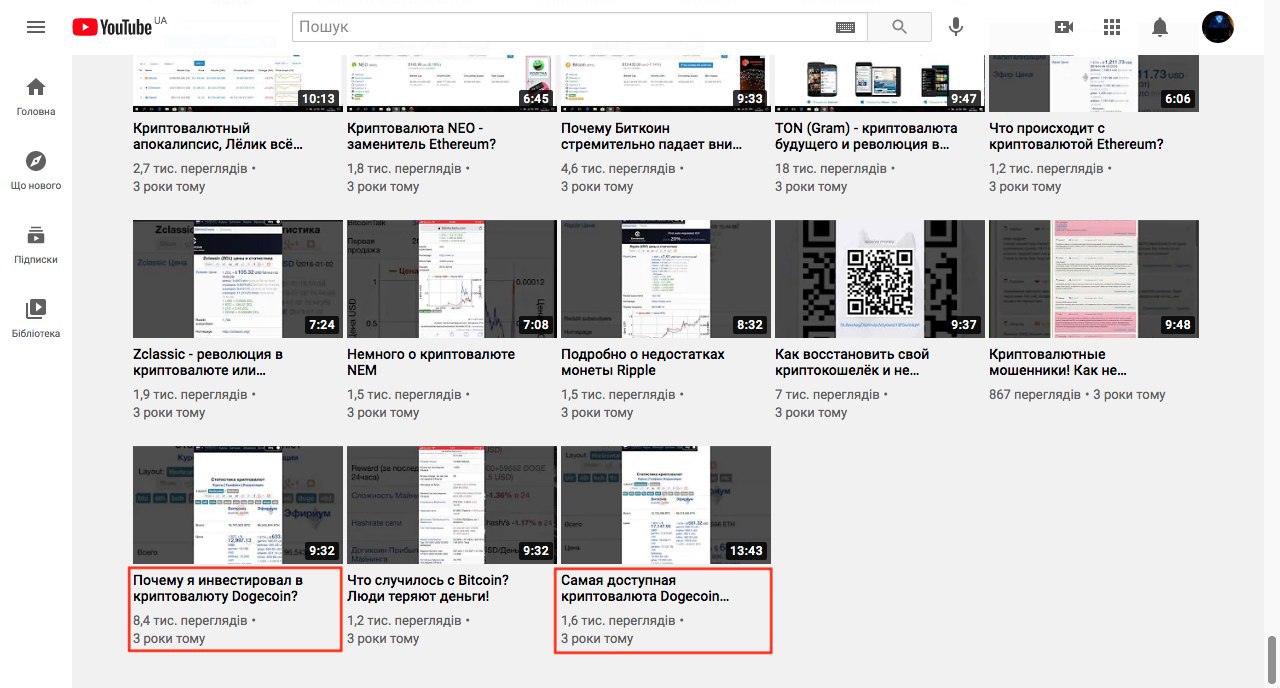Open 'Немного о криптовалюте NEM' title
This screenshot has width=1280, height=688.
coord(431,362)
